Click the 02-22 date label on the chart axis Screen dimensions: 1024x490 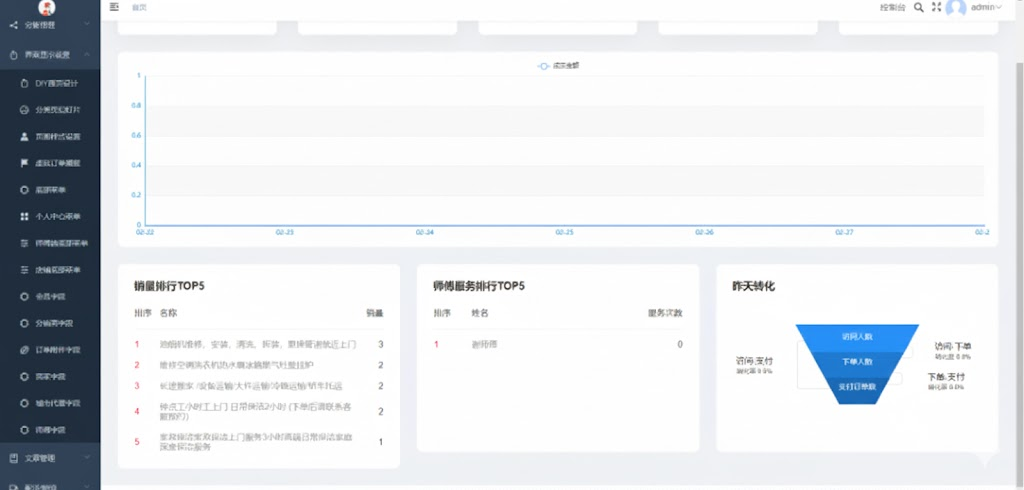(145, 232)
